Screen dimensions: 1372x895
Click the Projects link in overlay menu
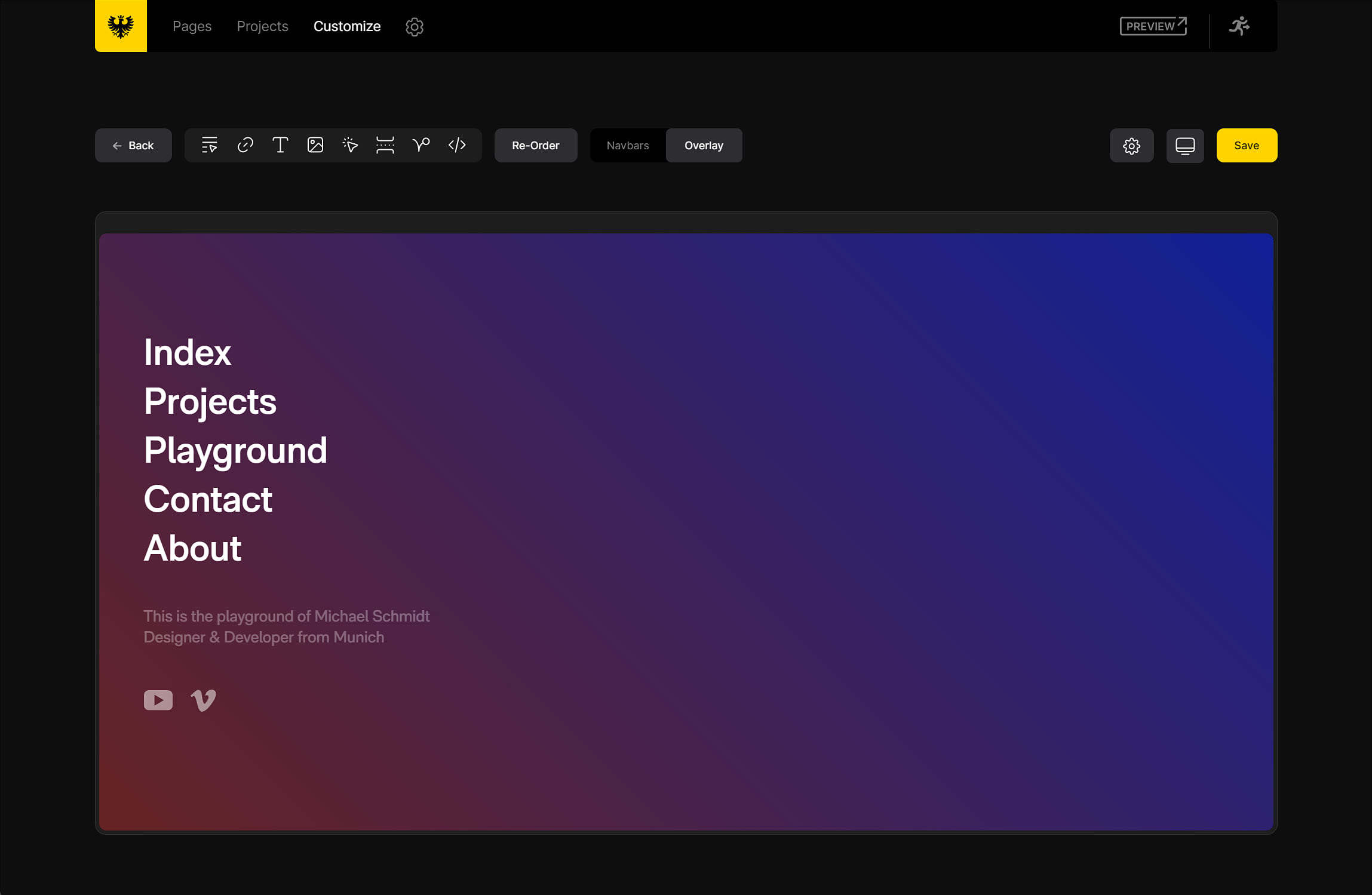(x=210, y=402)
